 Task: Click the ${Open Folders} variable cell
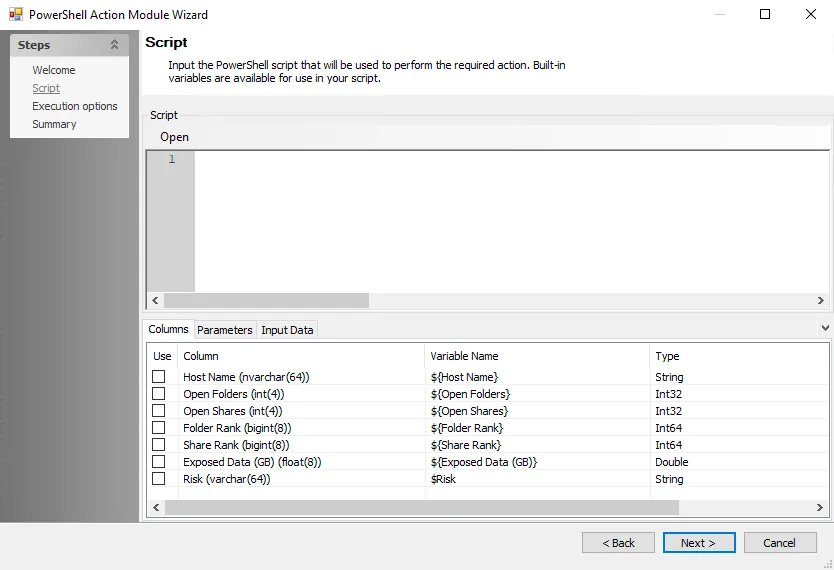pyautogui.click(x=537, y=394)
